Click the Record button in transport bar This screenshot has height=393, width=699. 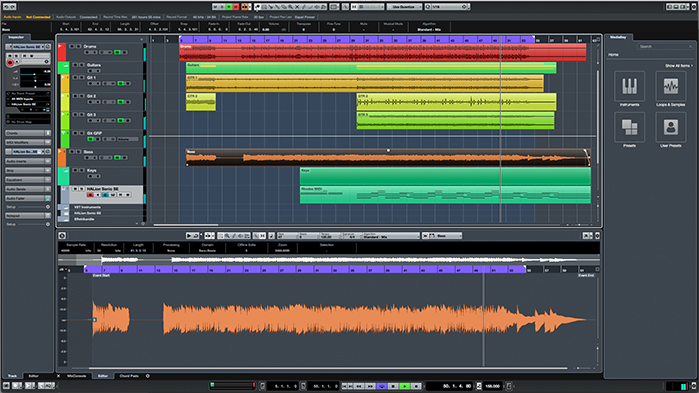[x=416, y=386]
